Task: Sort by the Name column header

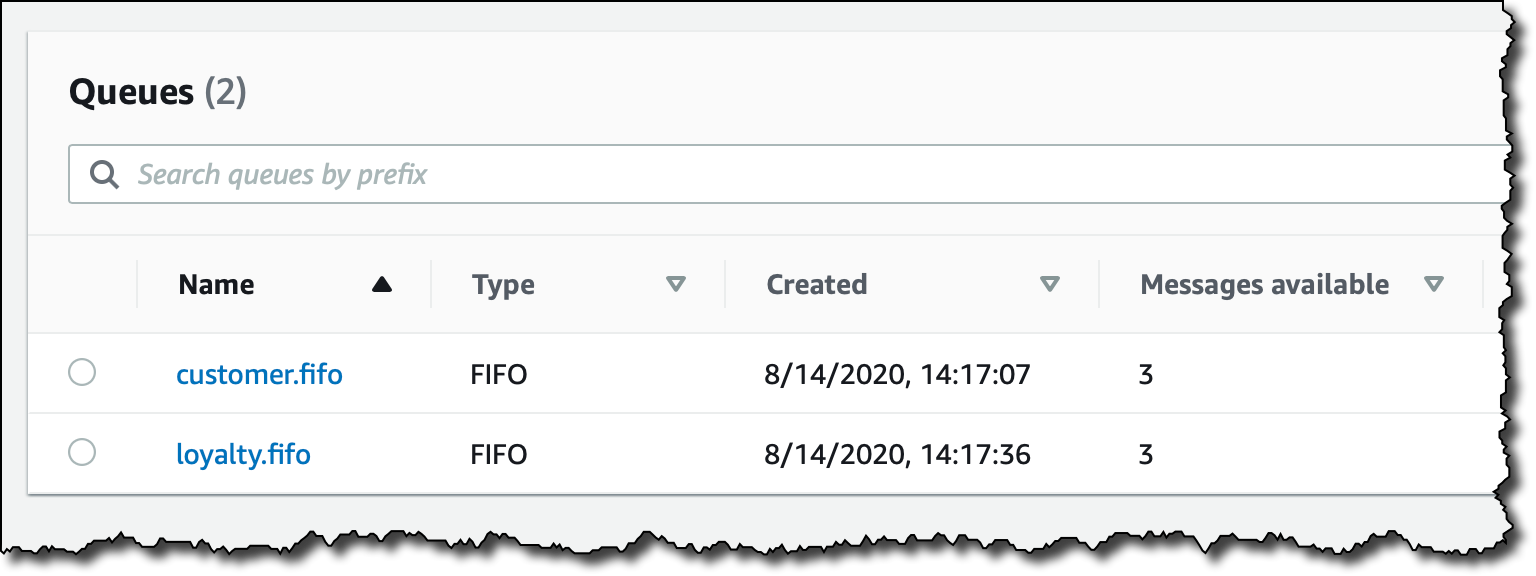Action: (x=216, y=285)
